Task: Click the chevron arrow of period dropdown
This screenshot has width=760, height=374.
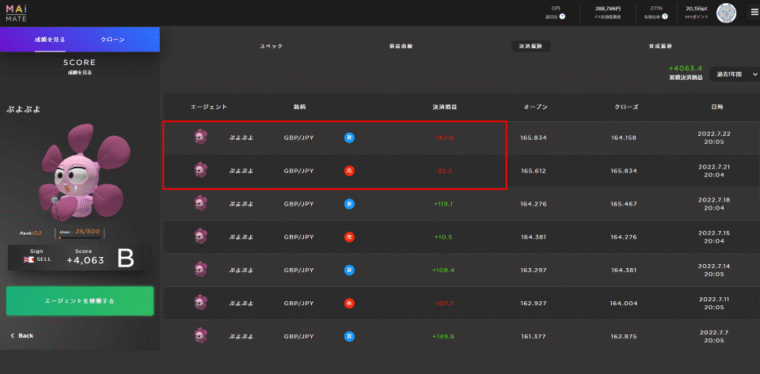Action: 754,74
